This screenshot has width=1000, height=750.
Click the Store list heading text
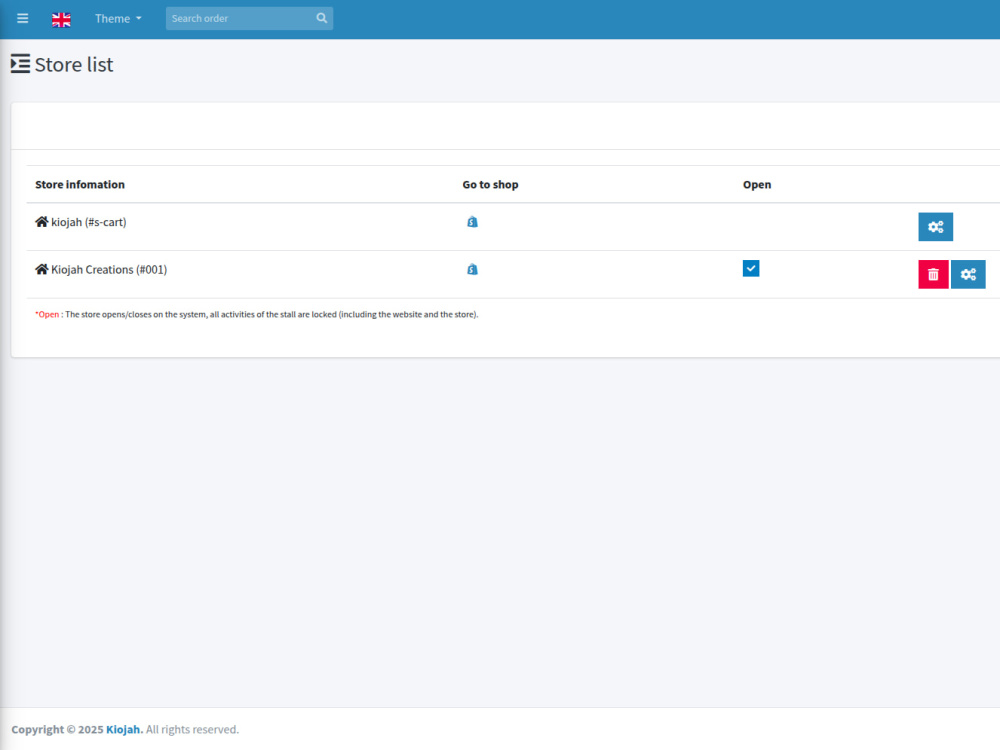74,64
